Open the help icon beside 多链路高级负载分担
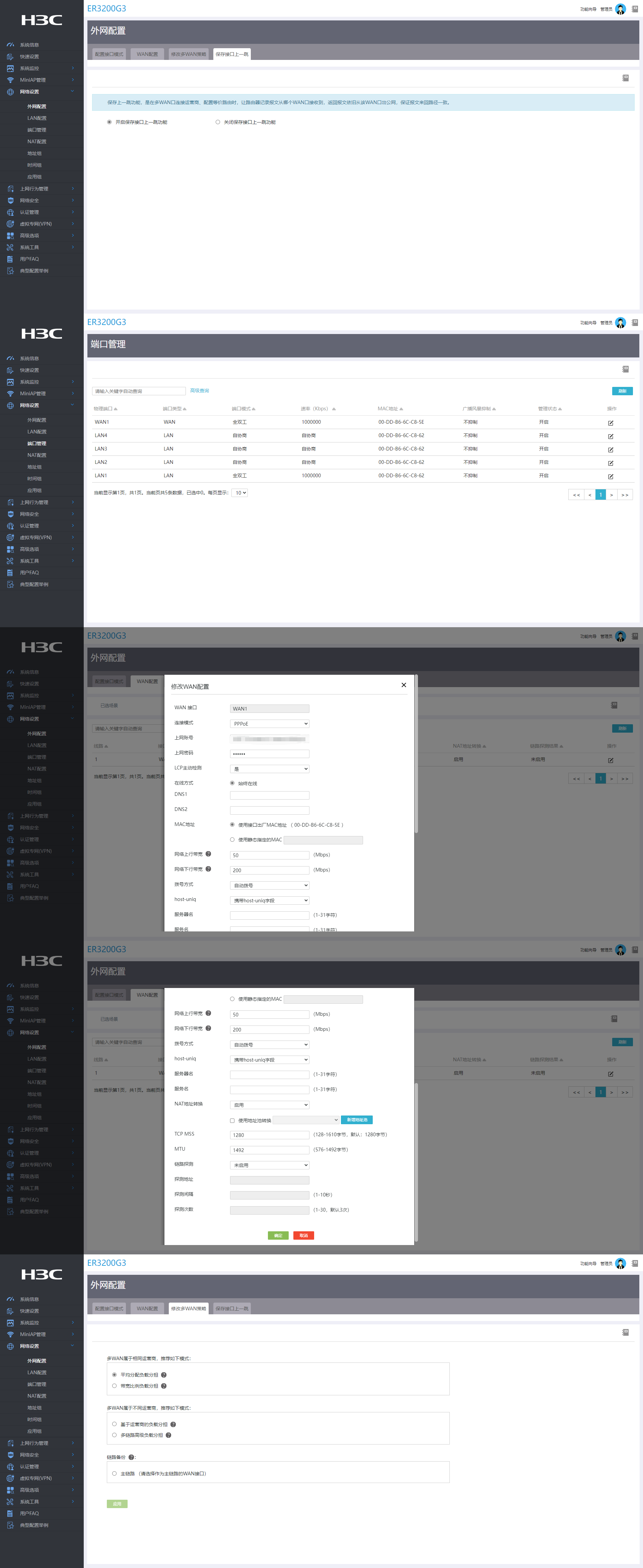643x1568 pixels. click(x=169, y=1435)
